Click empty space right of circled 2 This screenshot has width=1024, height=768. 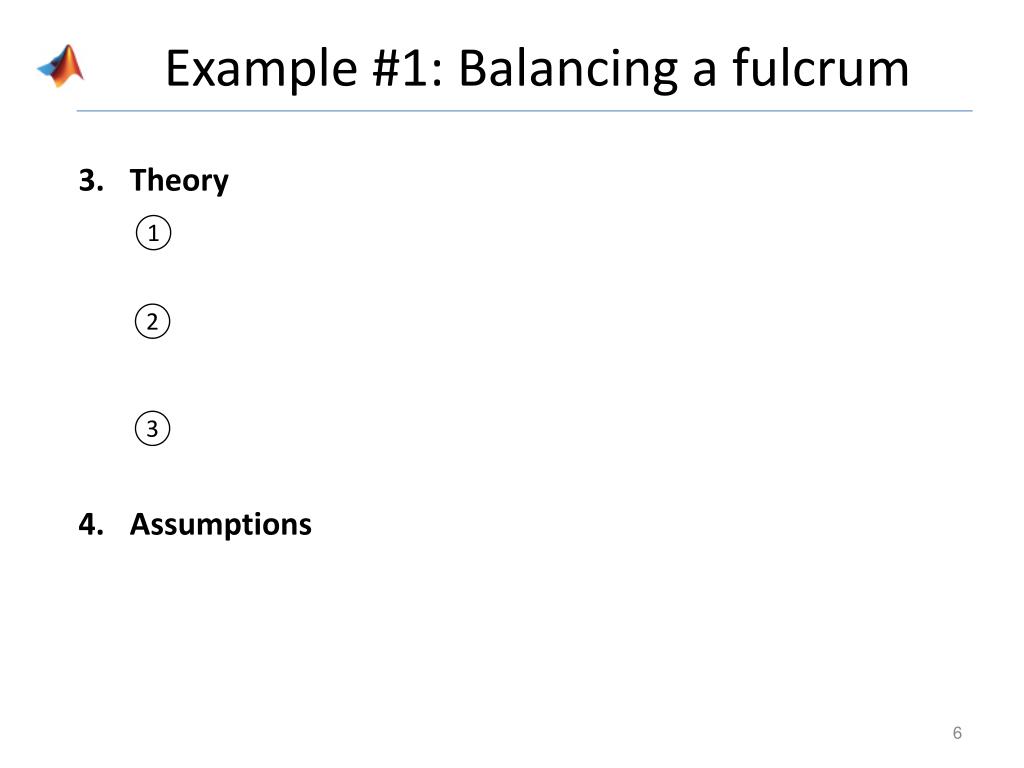click(x=522, y=321)
